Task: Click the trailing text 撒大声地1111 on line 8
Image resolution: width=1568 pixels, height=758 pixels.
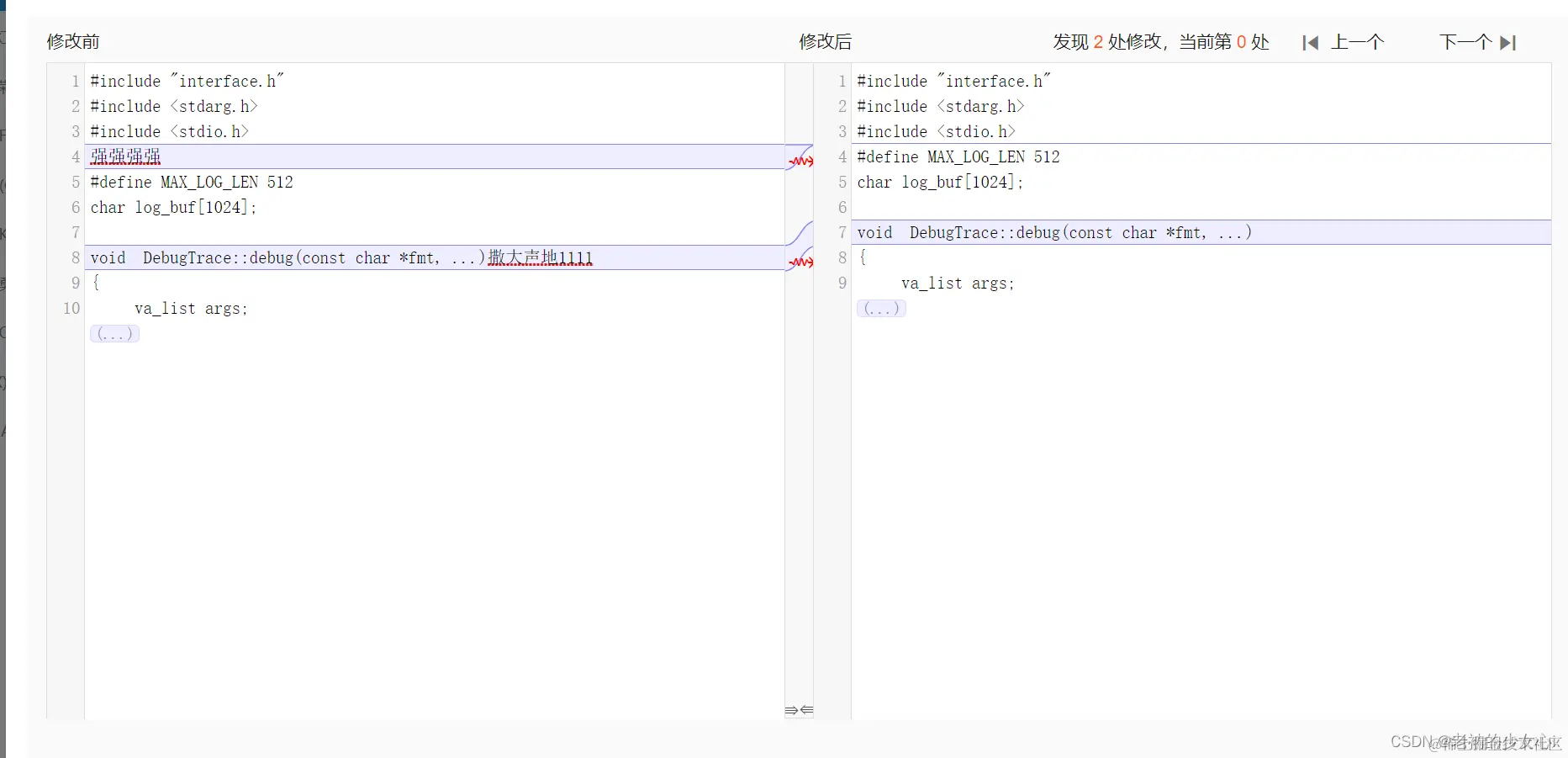Action: [x=540, y=257]
